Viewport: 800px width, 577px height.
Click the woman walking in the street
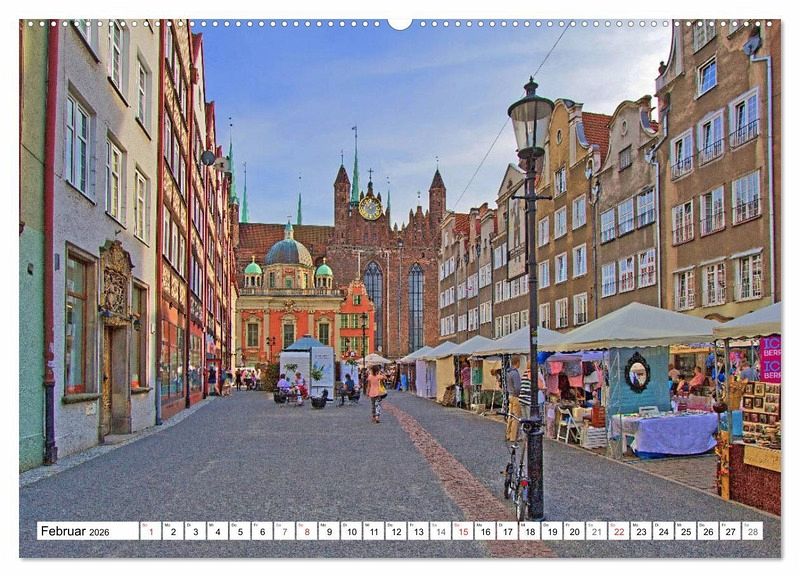(x=376, y=392)
